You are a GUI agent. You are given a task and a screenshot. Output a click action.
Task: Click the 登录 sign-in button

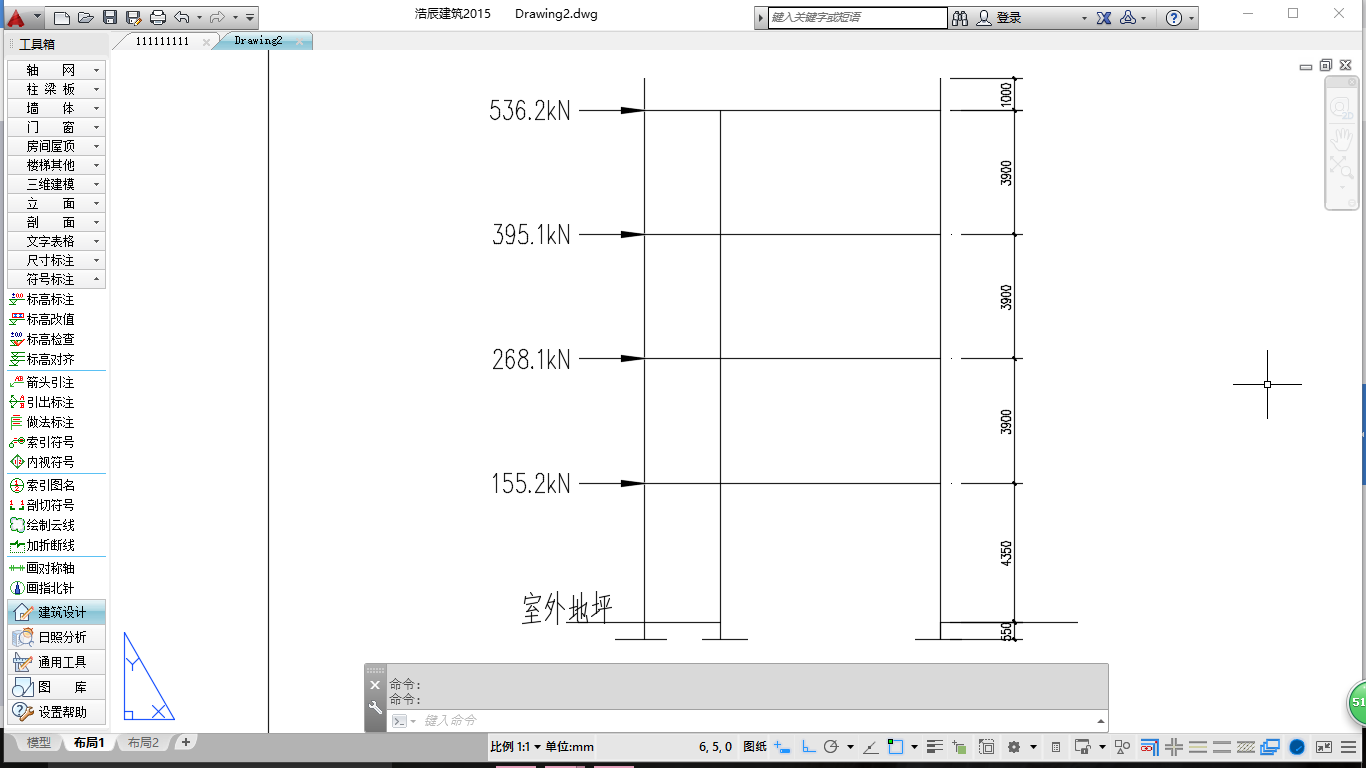pos(1000,18)
